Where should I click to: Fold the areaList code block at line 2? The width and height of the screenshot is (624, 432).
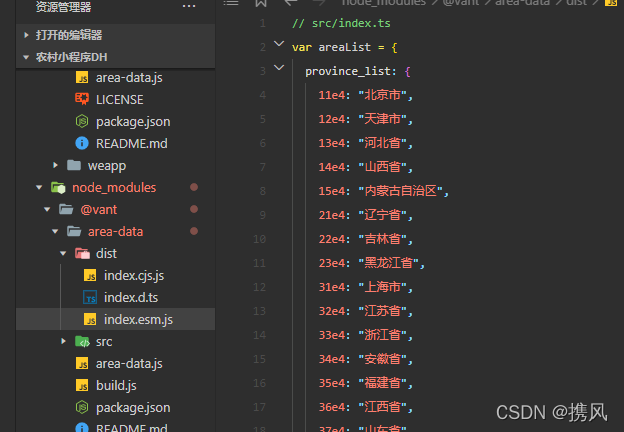point(279,44)
